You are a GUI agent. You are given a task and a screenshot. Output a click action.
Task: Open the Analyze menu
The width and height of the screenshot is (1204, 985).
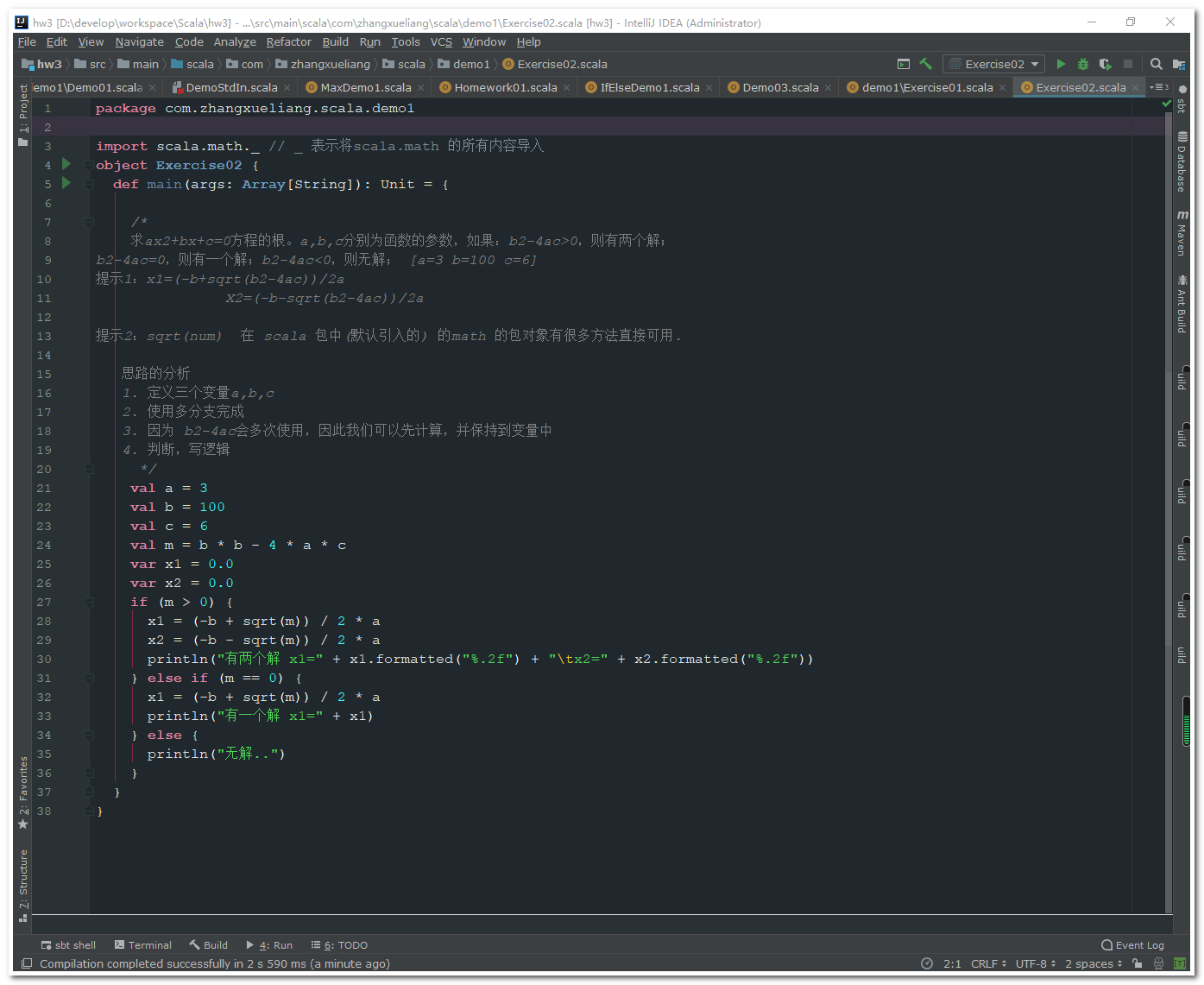click(x=235, y=41)
